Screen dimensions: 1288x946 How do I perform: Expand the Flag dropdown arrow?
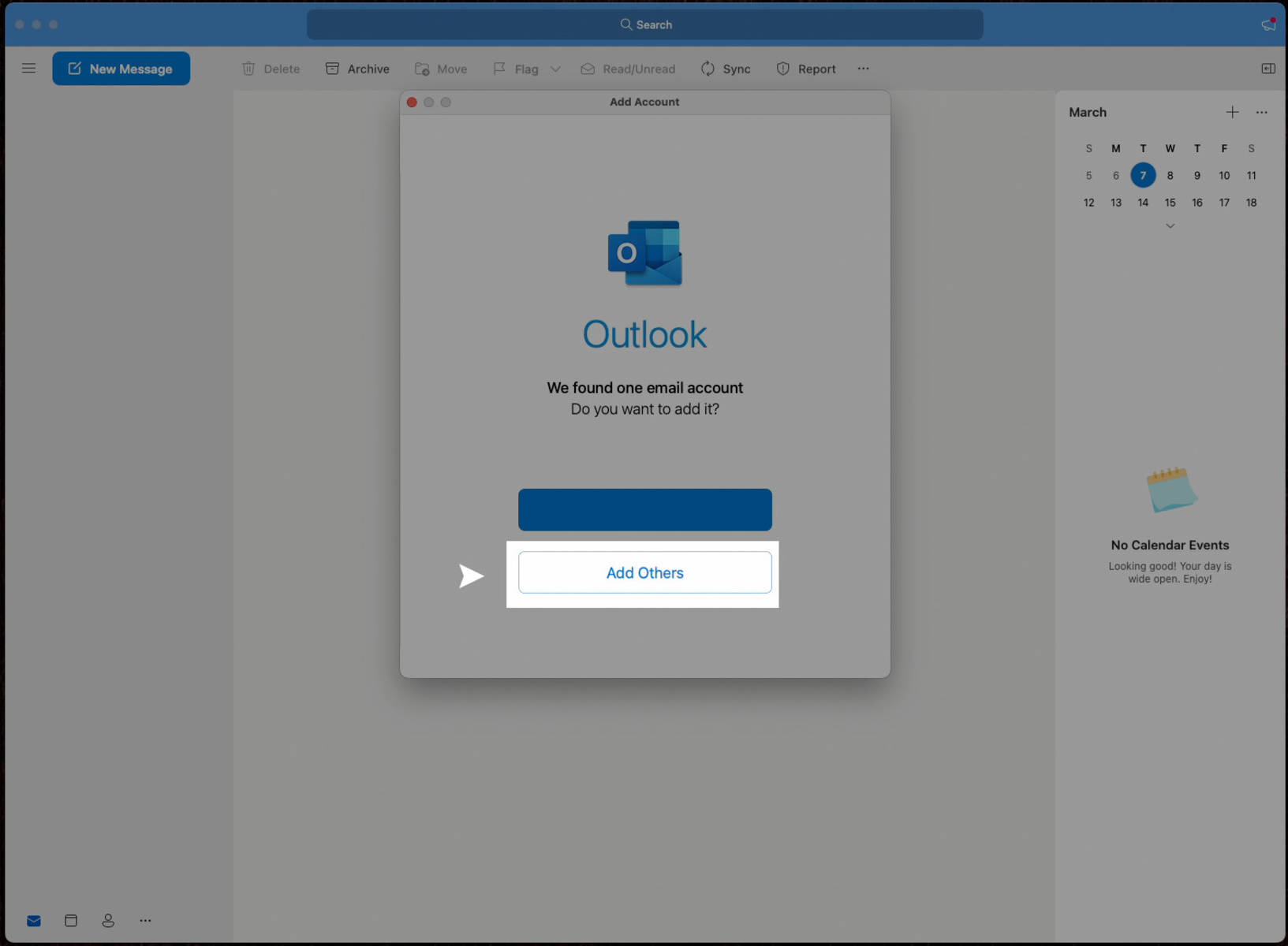click(555, 69)
